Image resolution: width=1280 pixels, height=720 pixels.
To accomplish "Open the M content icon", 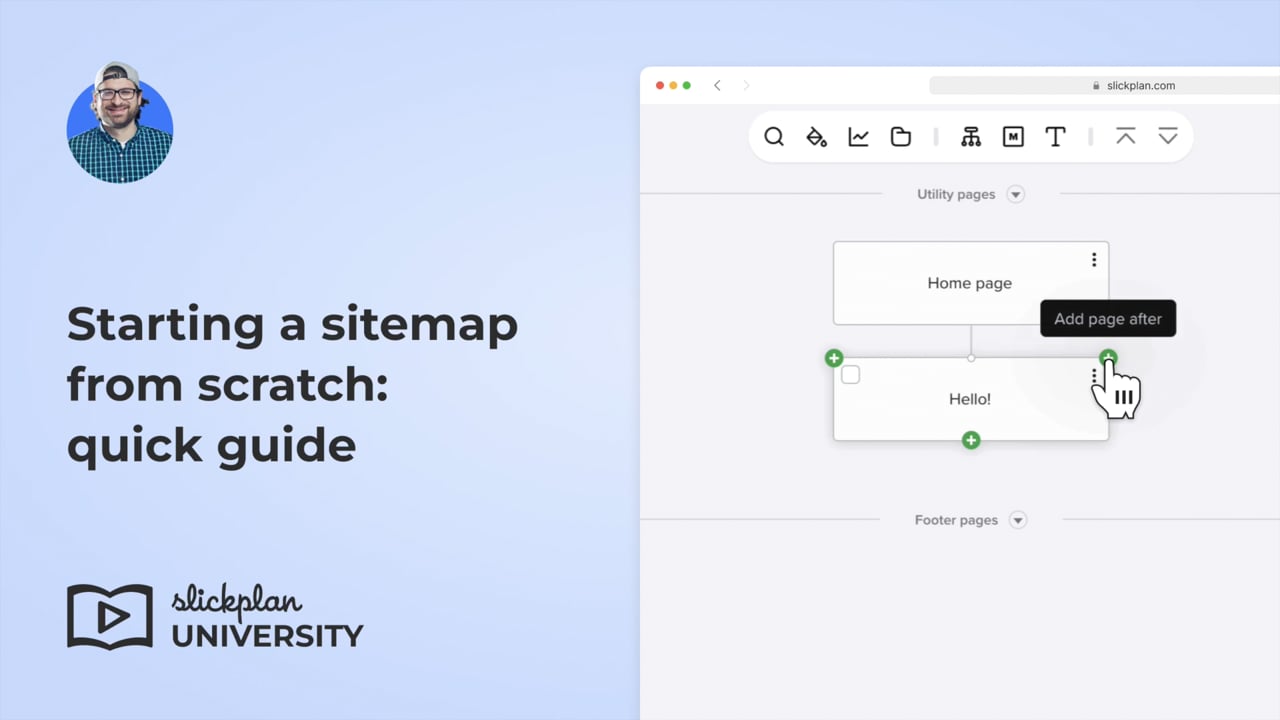I will click(1013, 137).
